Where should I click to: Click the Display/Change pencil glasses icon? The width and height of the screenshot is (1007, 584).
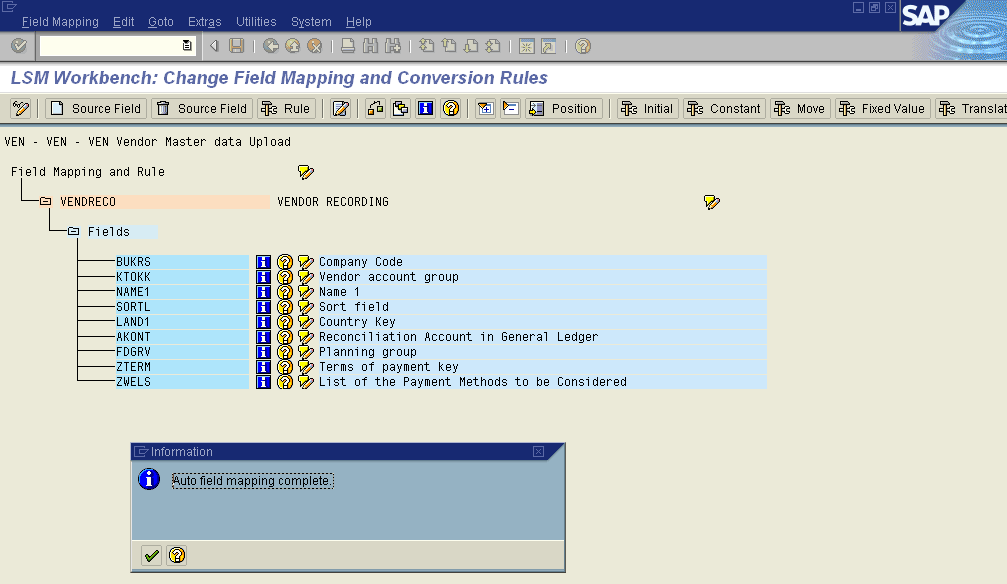click(20, 109)
